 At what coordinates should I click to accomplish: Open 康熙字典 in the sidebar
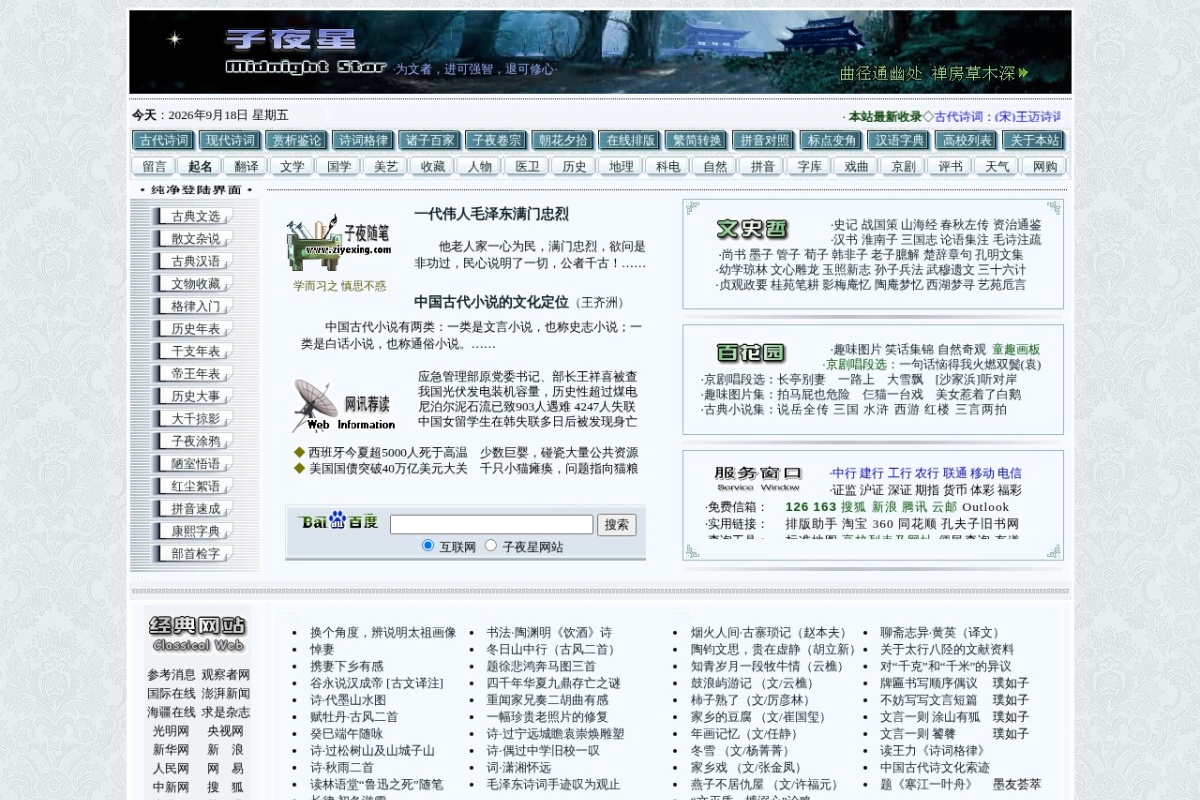coord(194,531)
